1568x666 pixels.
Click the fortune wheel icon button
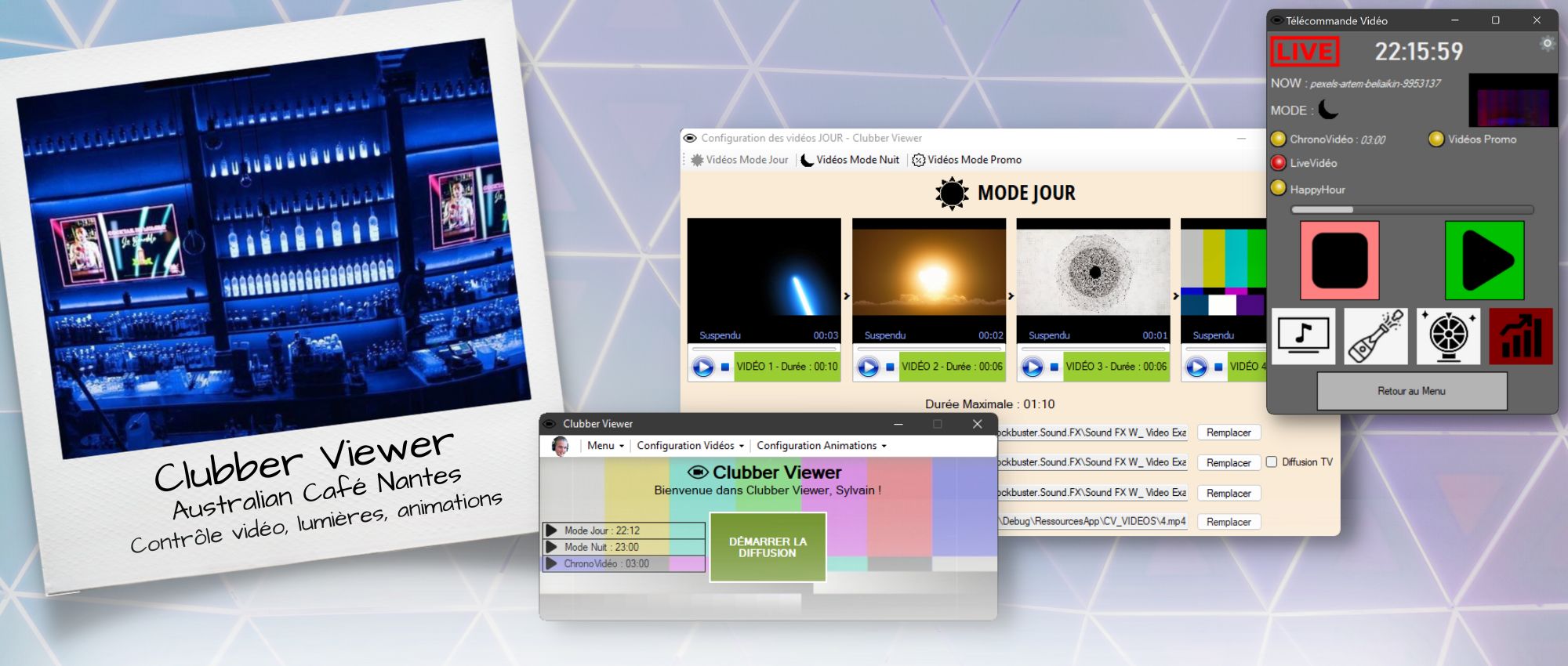pos(1448,336)
